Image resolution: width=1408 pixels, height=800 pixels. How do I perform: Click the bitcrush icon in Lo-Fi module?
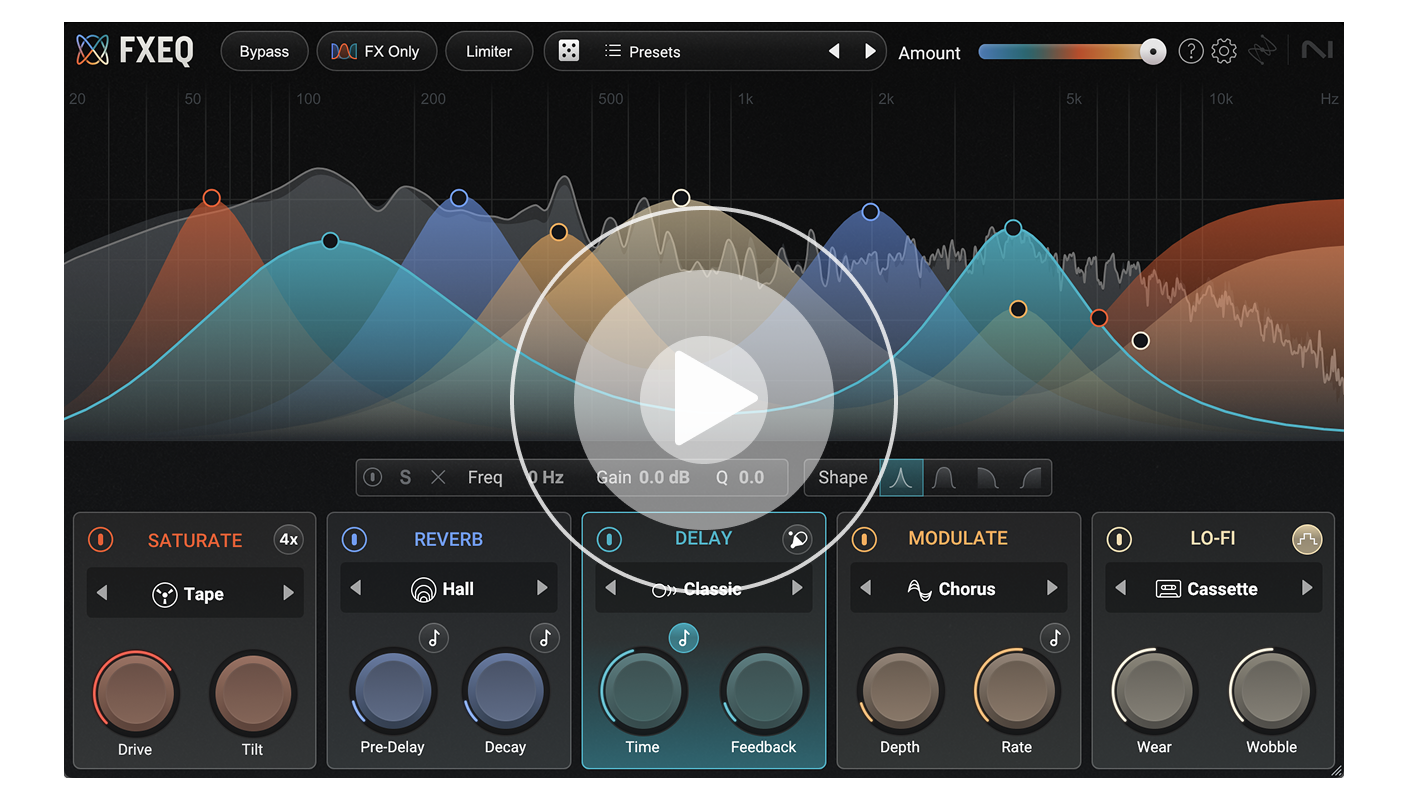point(1307,540)
